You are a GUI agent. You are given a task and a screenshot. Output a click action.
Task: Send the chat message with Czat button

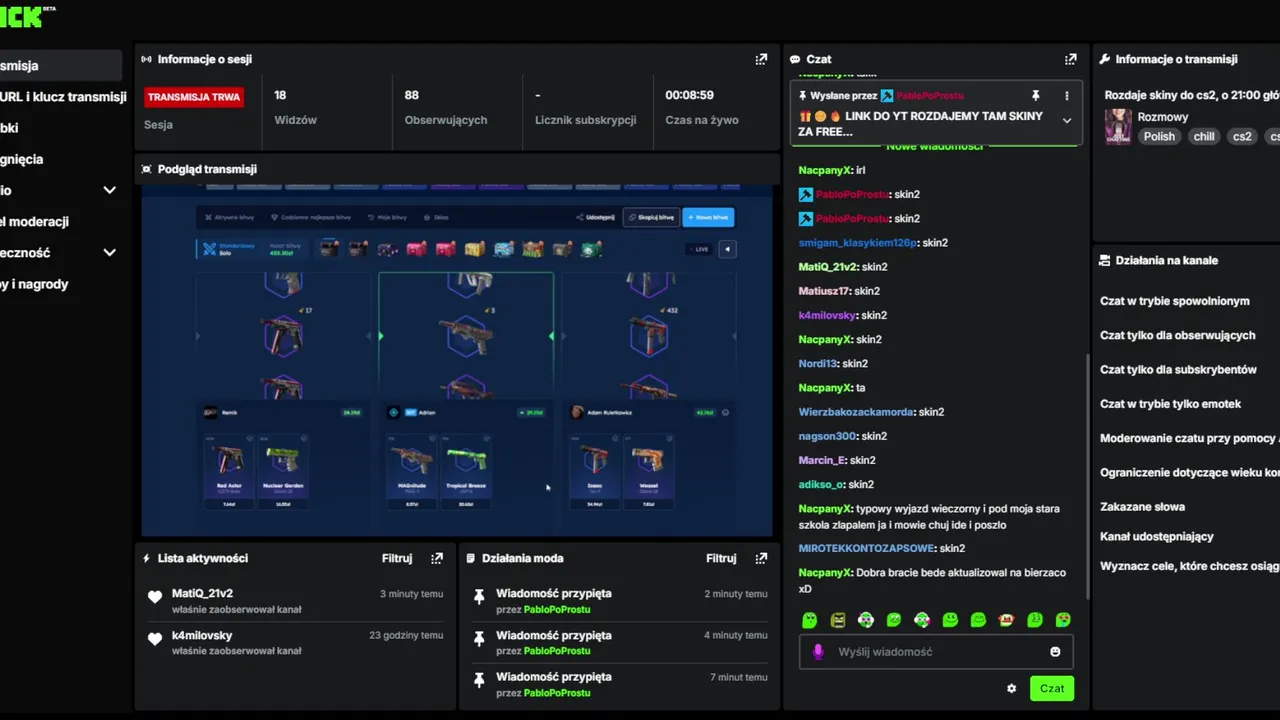[x=1052, y=688]
